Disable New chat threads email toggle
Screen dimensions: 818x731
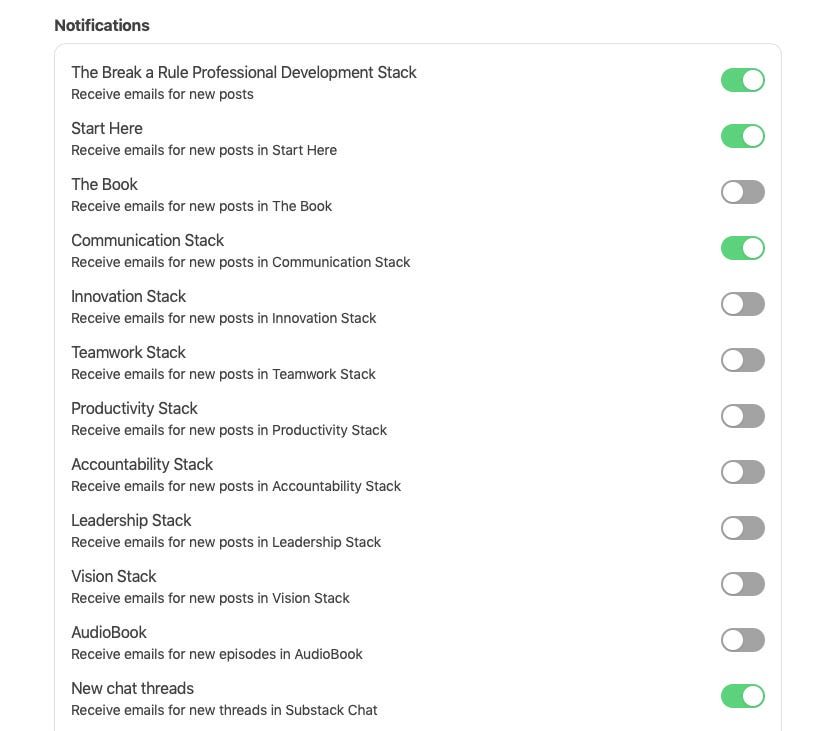click(x=742, y=696)
